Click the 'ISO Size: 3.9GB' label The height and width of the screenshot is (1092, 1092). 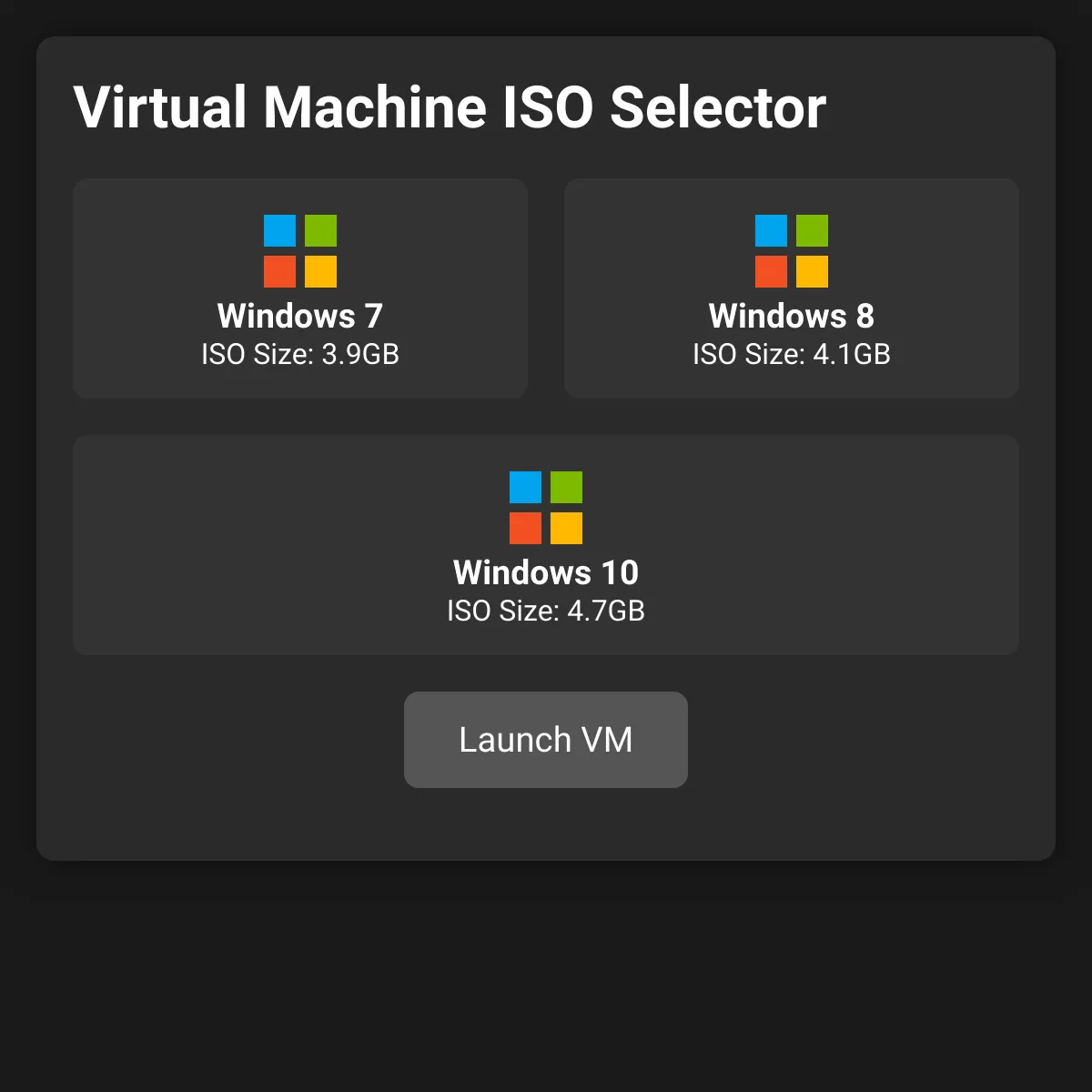point(300,354)
